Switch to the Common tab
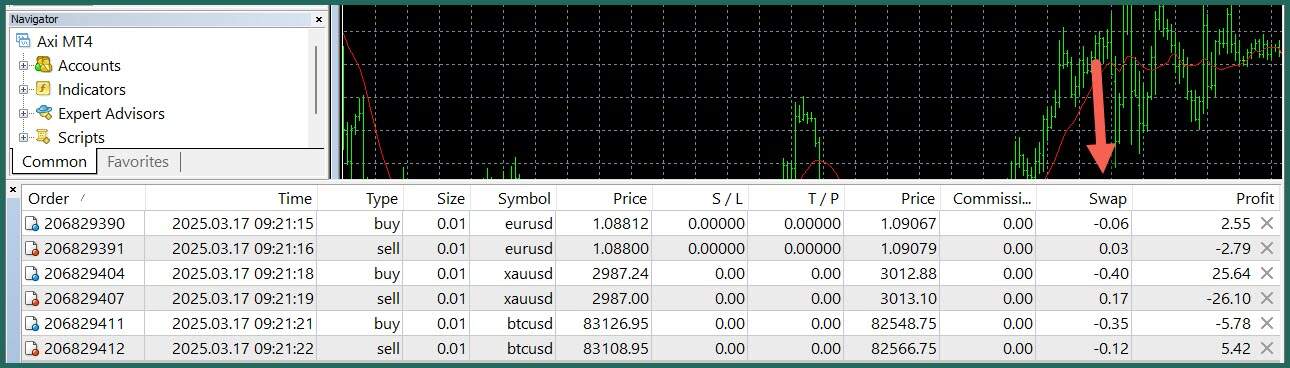The height and width of the screenshot is (368, 1290). click(54, 162)
